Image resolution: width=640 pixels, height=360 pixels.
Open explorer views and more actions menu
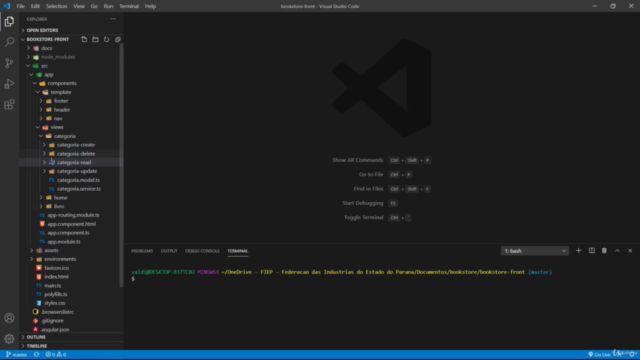[113, 19]
